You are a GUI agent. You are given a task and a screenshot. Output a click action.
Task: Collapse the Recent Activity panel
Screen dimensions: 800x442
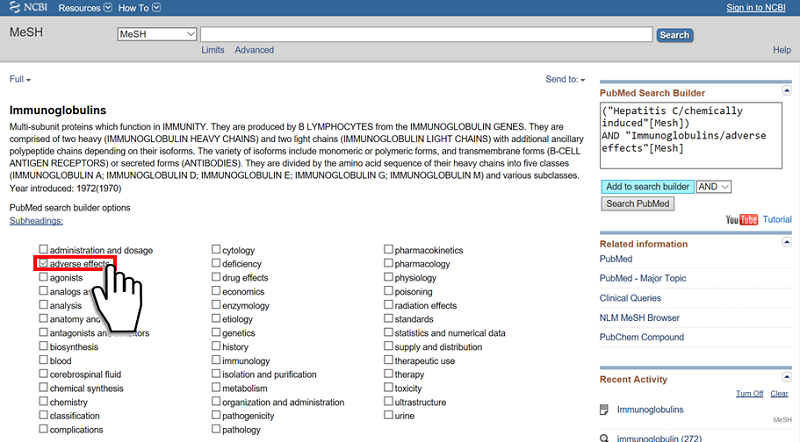[787, 377]
